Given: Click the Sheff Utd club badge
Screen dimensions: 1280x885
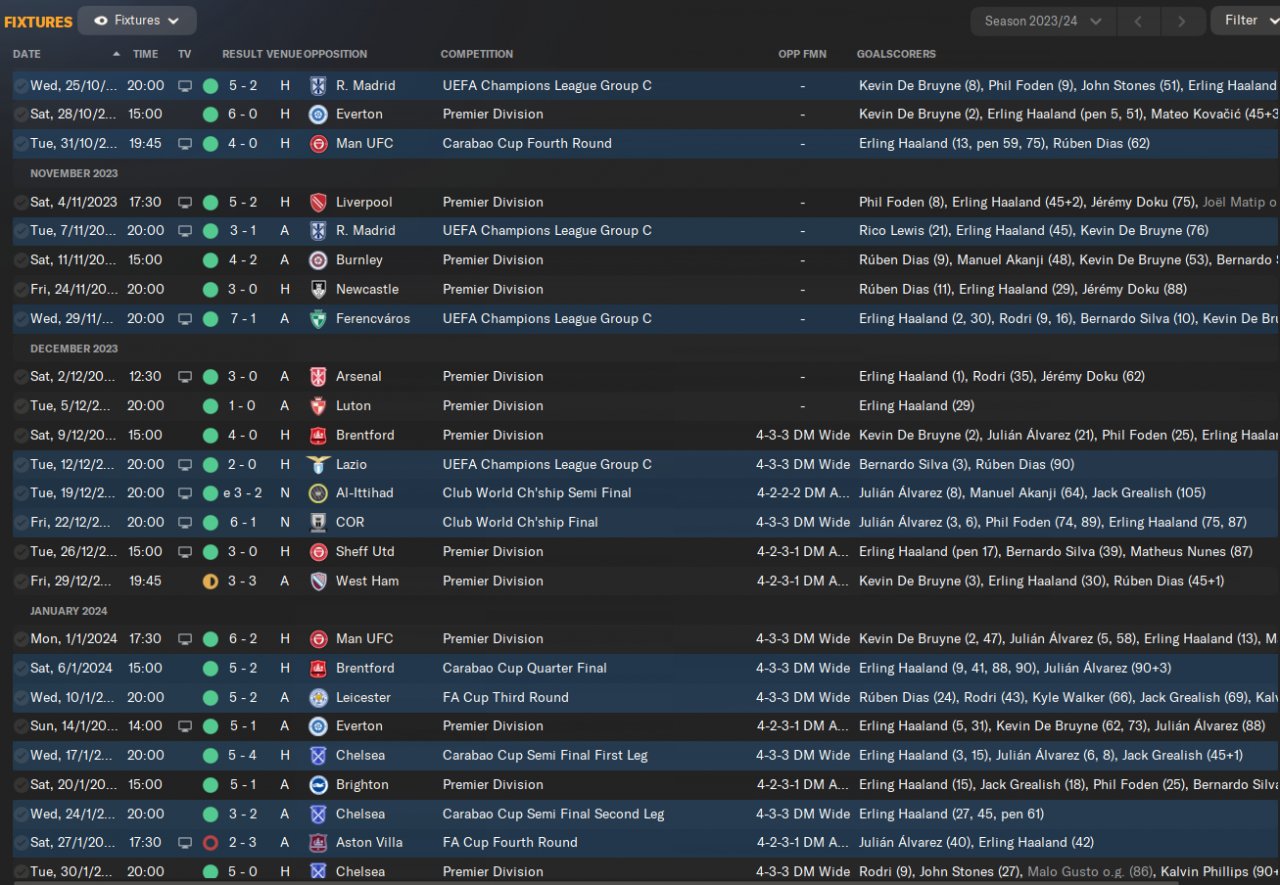Looking at the screenshot, I should point(318,552).
